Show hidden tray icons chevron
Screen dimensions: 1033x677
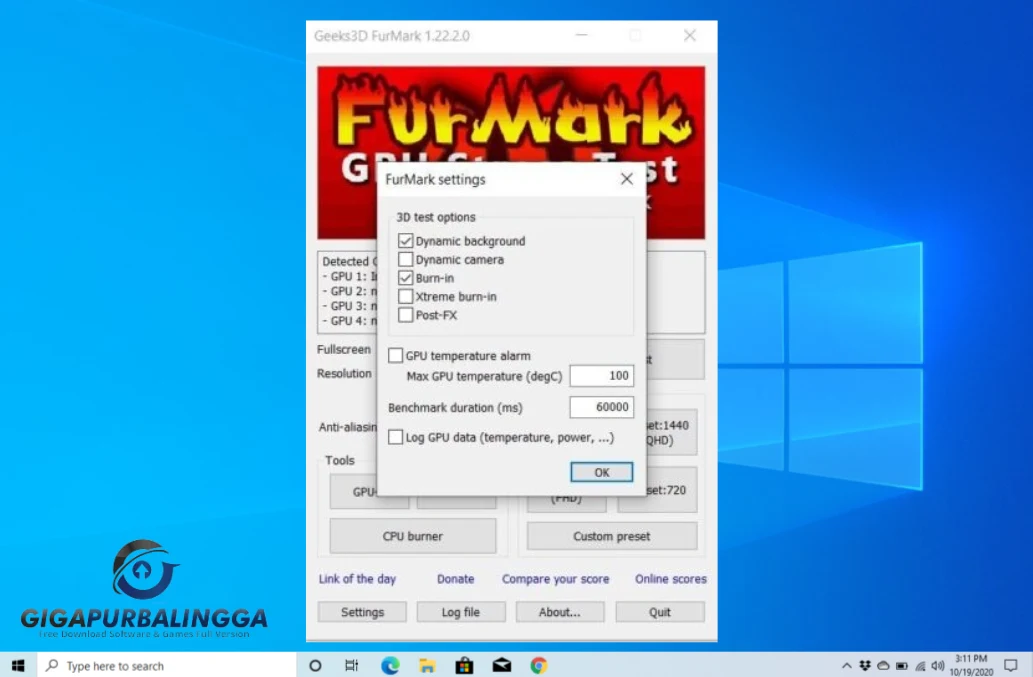point(847,665)
